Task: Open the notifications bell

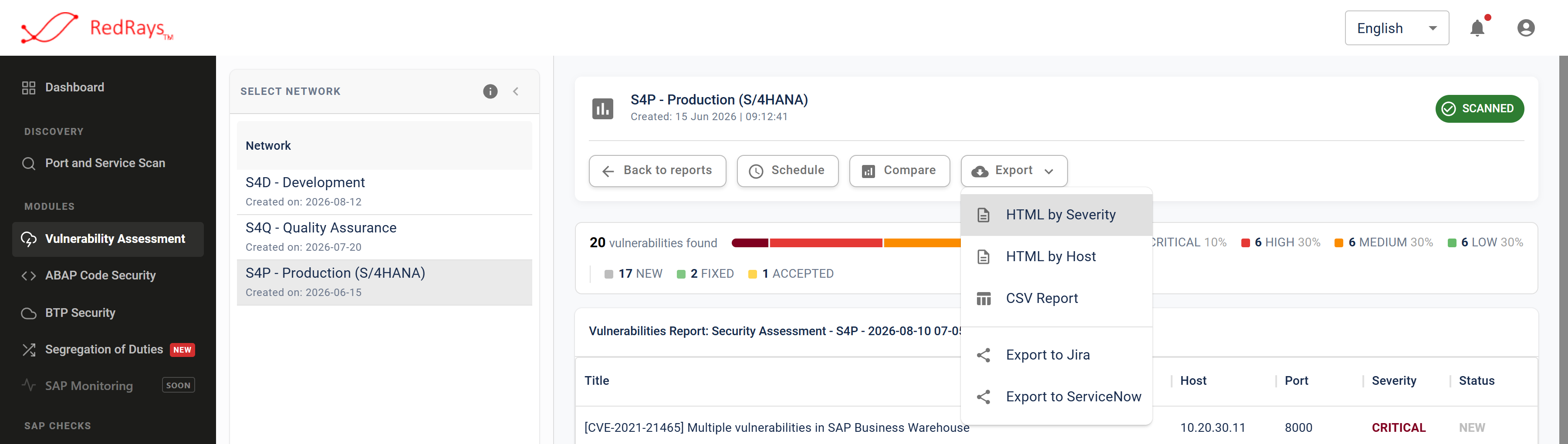Action: [x=1477, y=28]
